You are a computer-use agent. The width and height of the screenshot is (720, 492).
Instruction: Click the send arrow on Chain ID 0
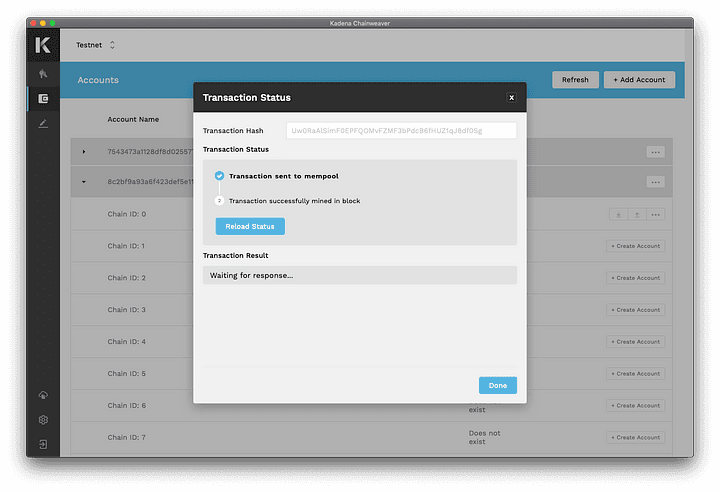637,215
